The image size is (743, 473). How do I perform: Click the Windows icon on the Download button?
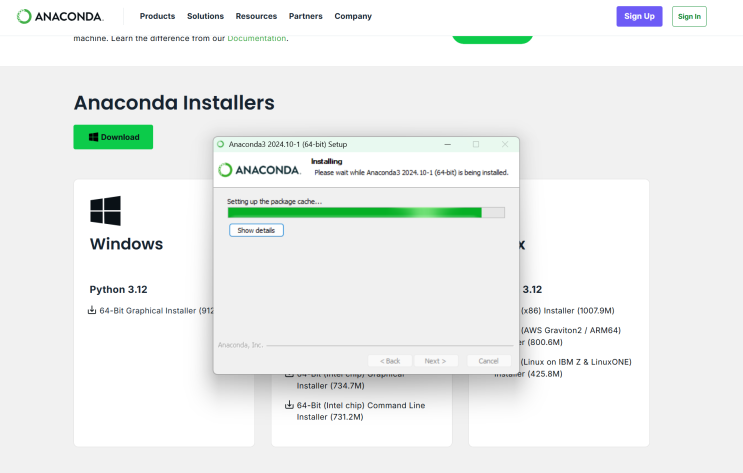(x=93, y=137)
